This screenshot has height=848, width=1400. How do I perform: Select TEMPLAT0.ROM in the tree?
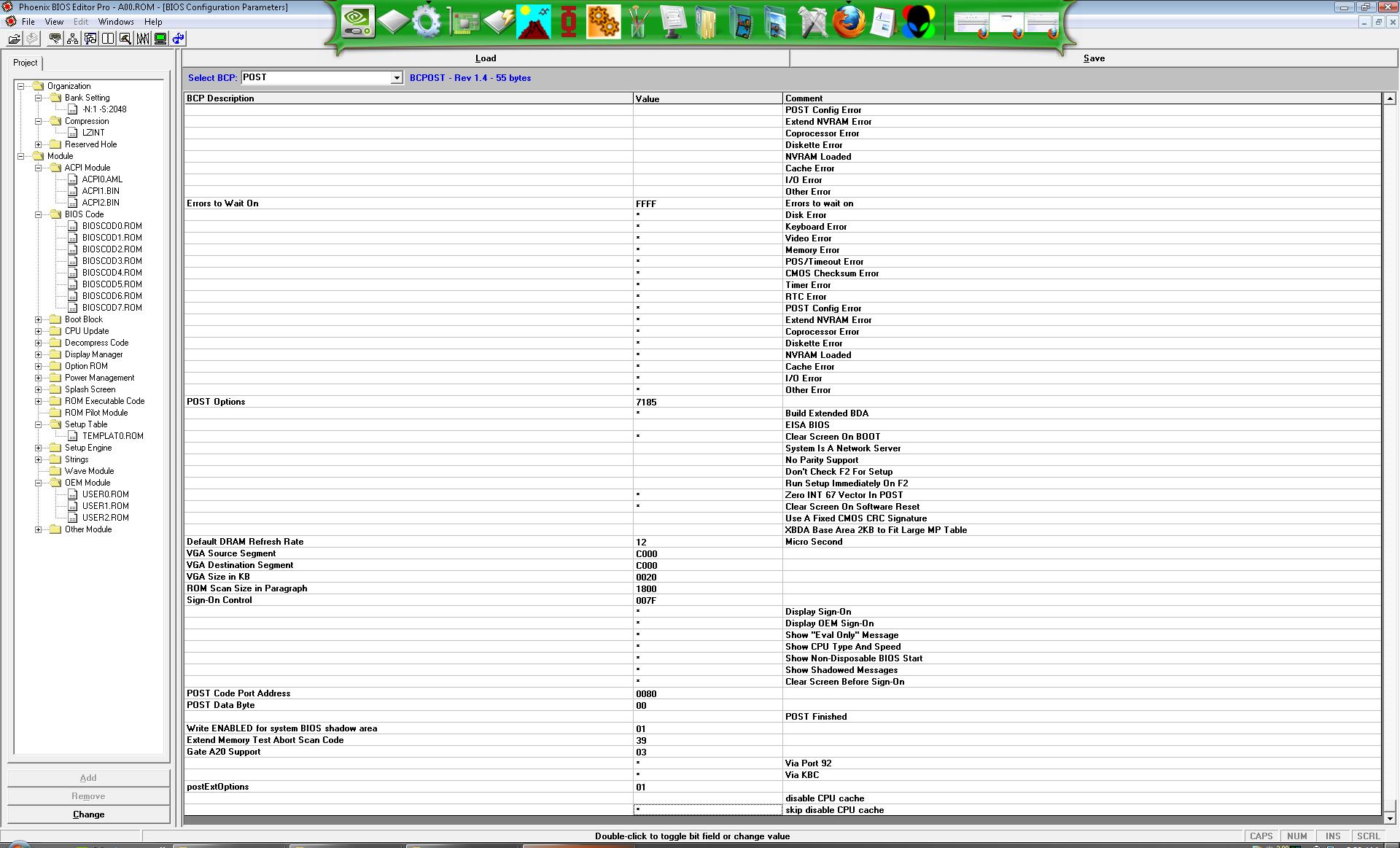point(112,436)
